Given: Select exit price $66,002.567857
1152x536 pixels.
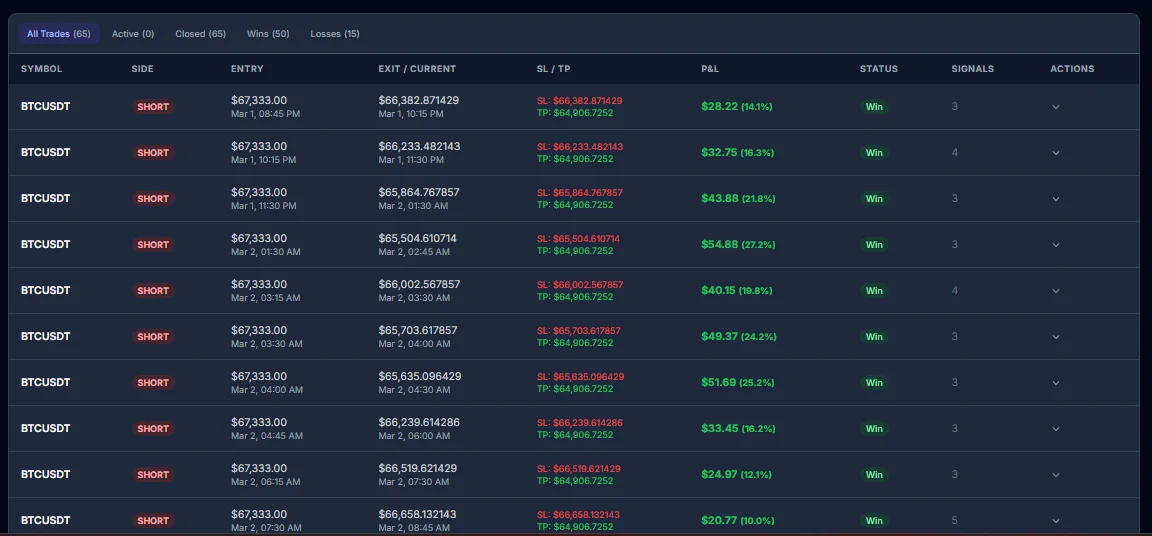Looking at the screenshot, I should (x=420, y=284).
